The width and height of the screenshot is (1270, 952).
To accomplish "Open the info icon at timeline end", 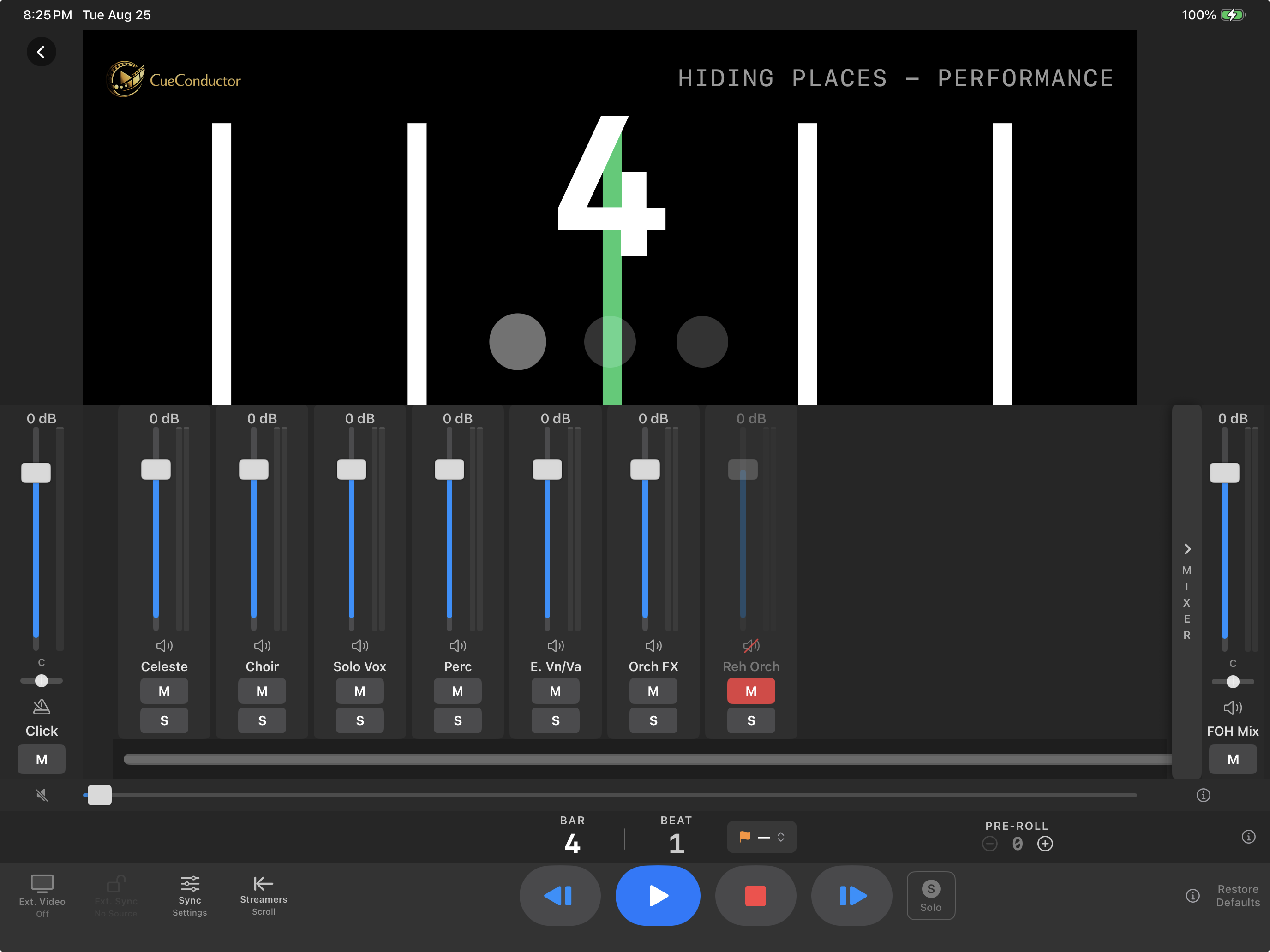I will pos(1203,795).
